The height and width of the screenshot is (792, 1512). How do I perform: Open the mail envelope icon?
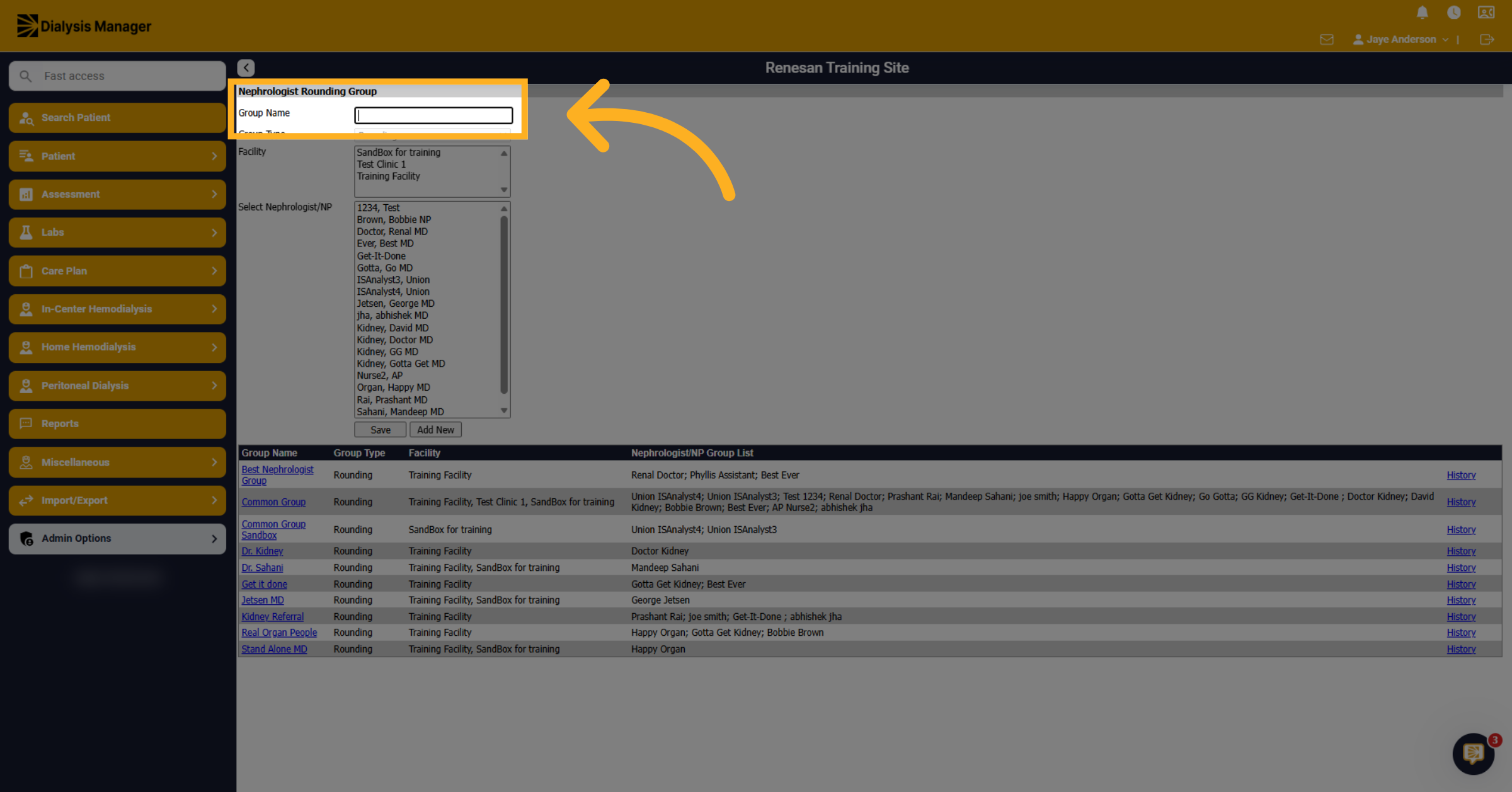(1326, 39)
